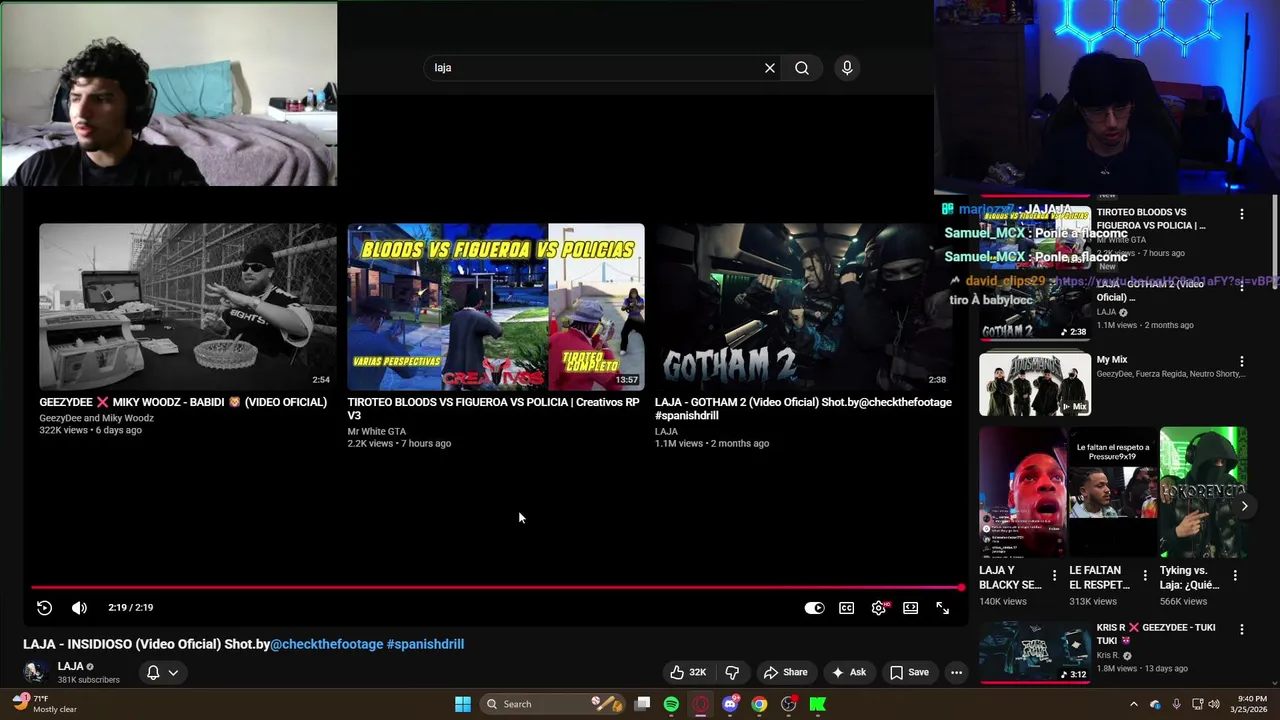Open options for 'LAJA Y BLACKY' short
The height and width of the screenshot is (720, 1280).
[1054, 576]
